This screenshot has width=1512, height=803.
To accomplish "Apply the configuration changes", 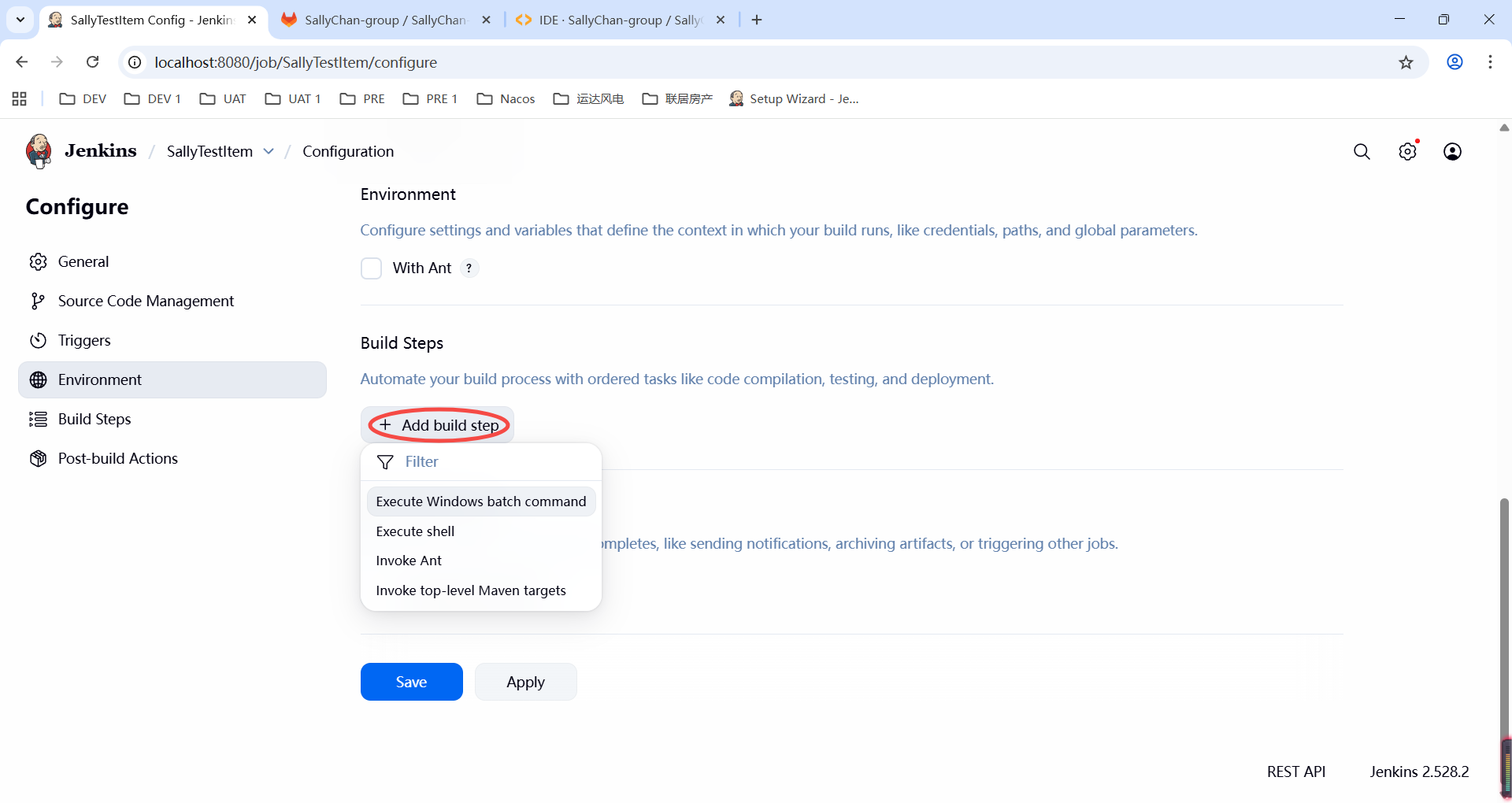I will (x=525, y=682).
